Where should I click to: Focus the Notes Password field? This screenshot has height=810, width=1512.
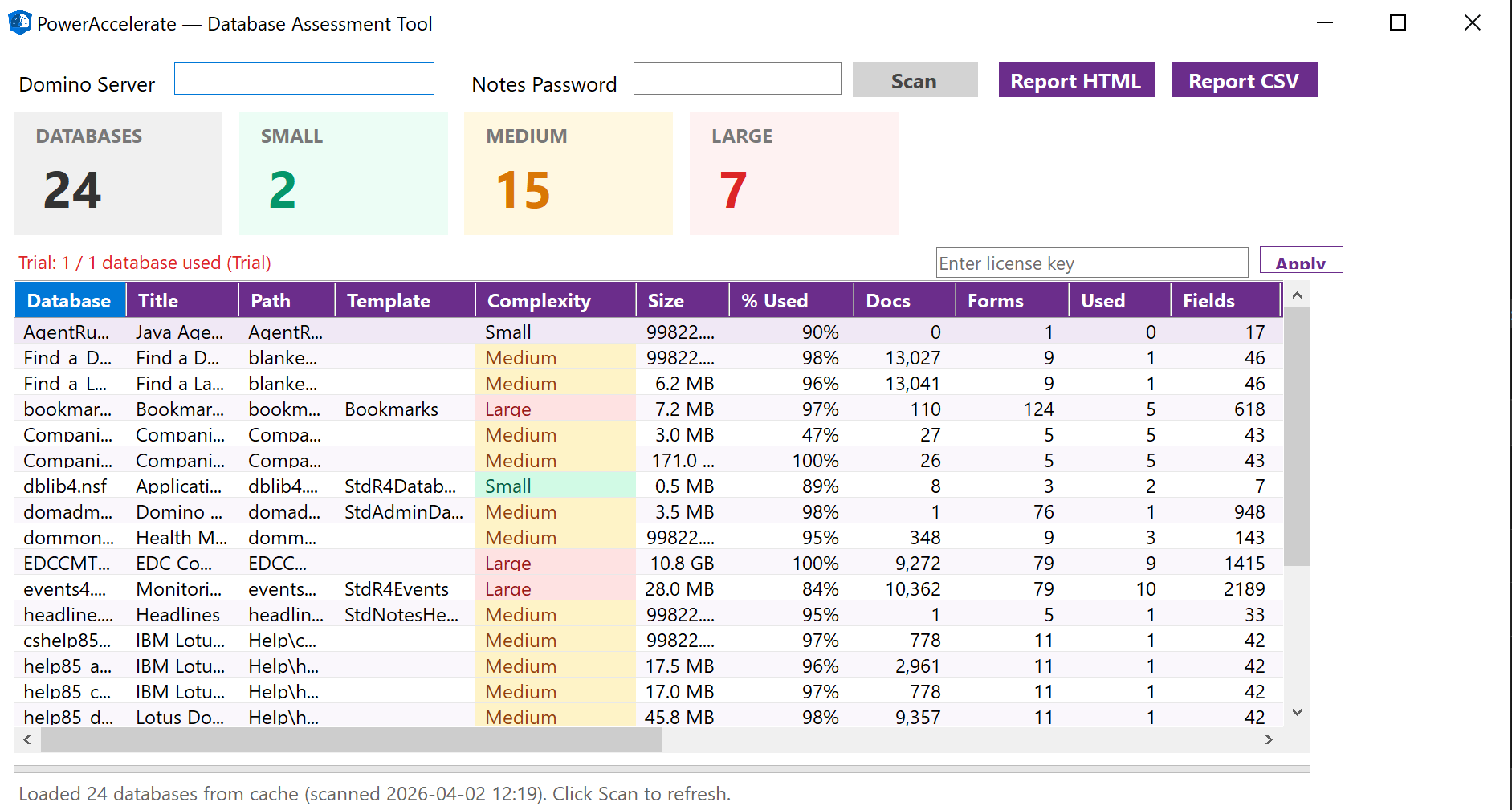coord(736,78)
